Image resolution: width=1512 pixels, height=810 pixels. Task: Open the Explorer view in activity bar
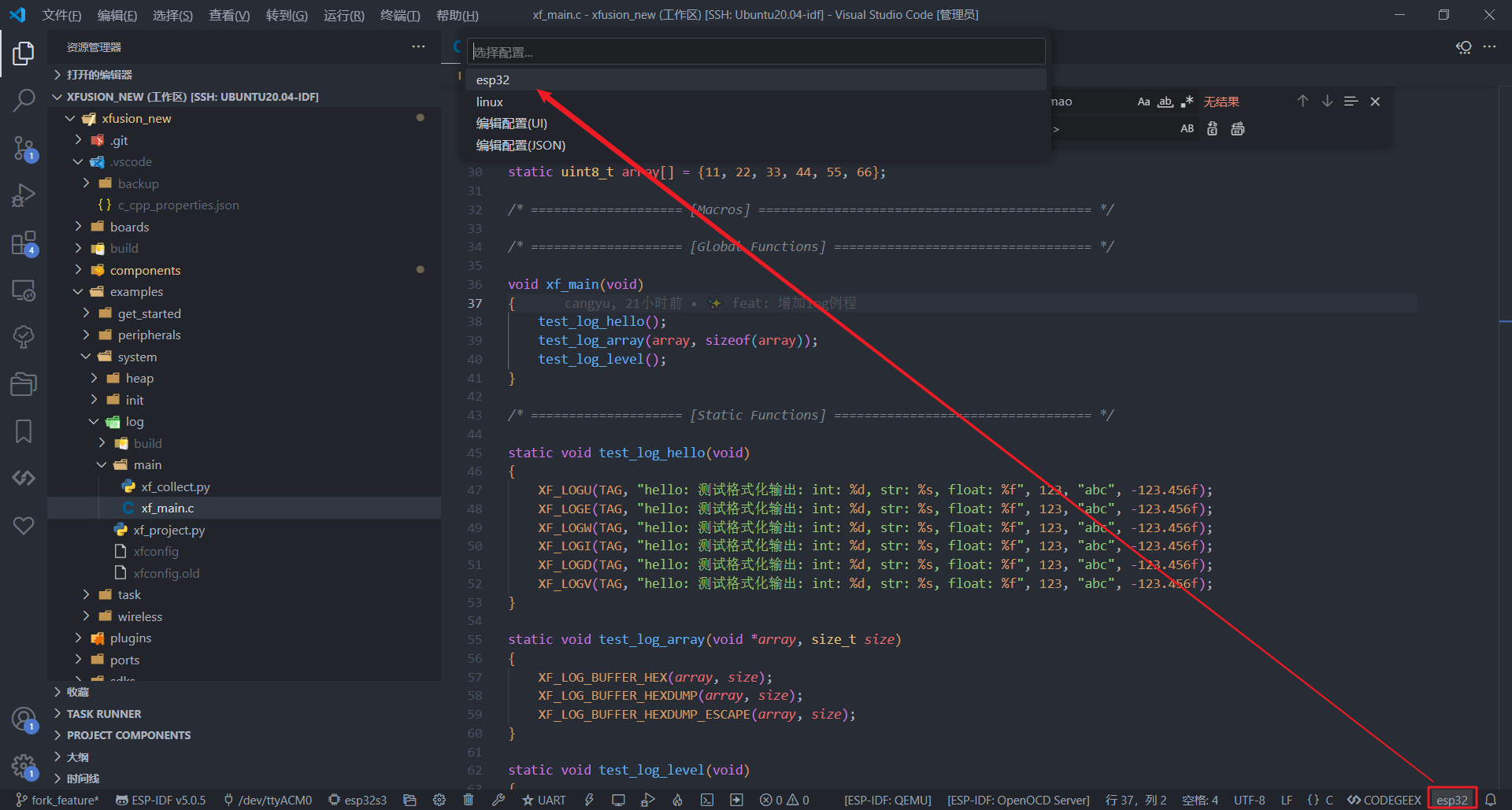click(x=24, y=54)
